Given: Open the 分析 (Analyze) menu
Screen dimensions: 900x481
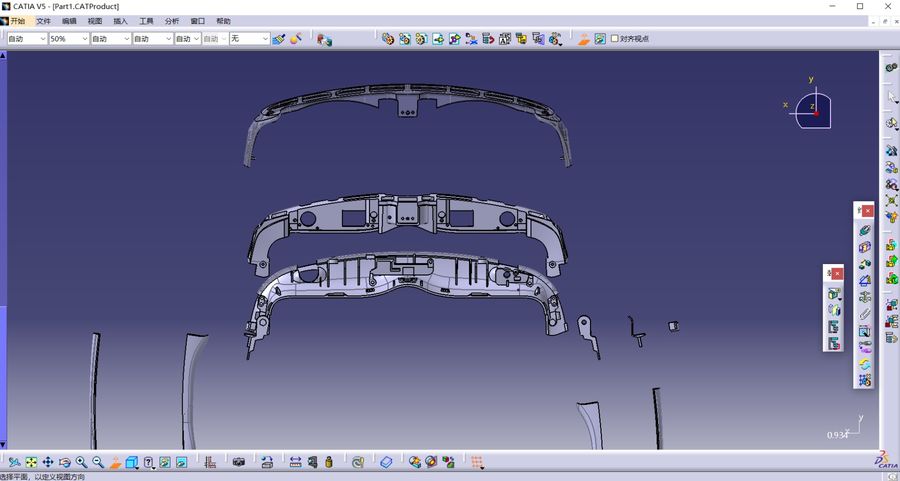Looking at the screenshot, I should [x=172, y=21].
